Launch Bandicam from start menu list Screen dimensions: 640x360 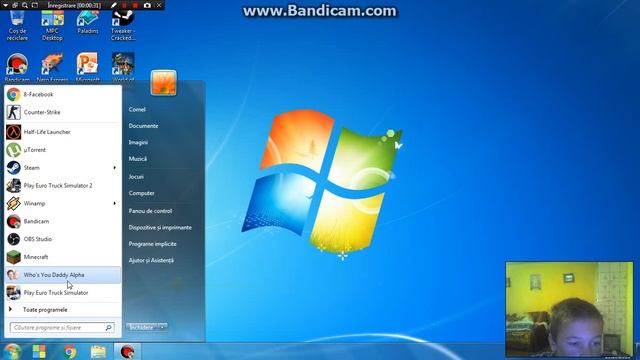(x=63, y=221)
